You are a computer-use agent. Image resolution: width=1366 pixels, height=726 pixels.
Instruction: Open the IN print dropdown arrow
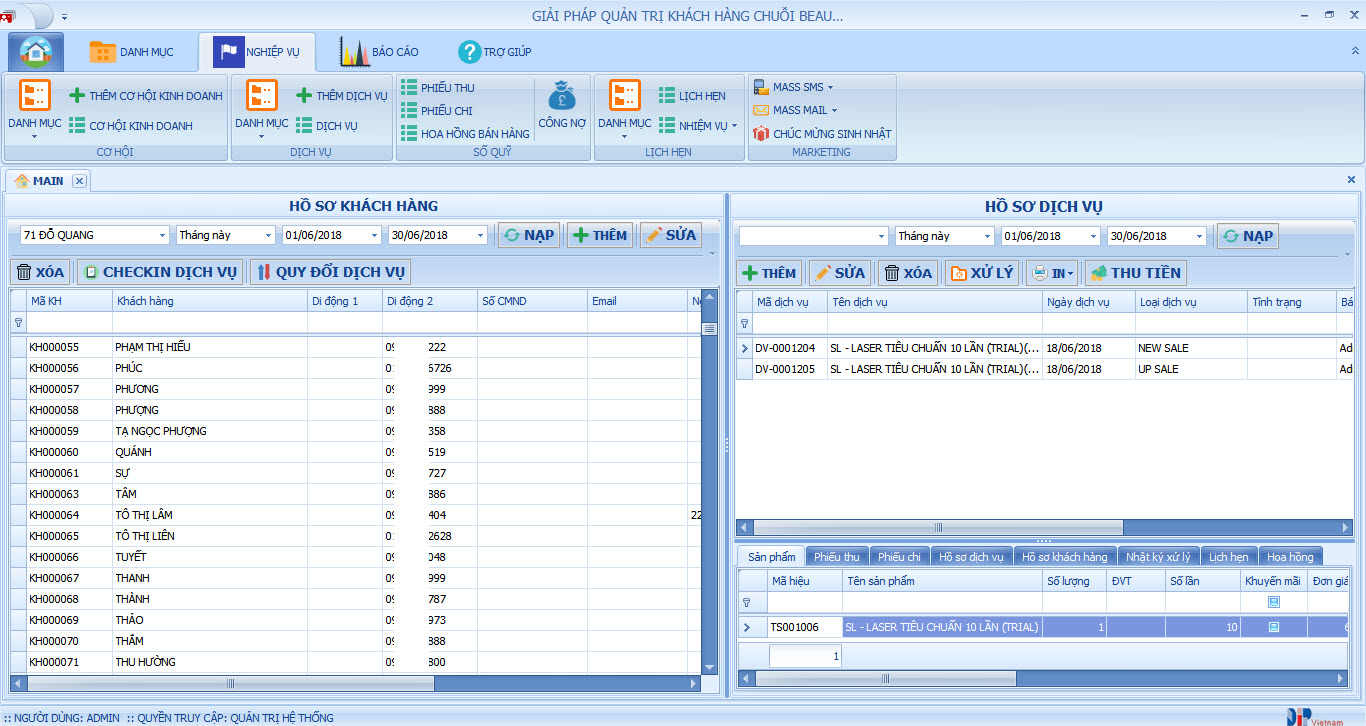tap(1069, 273)
